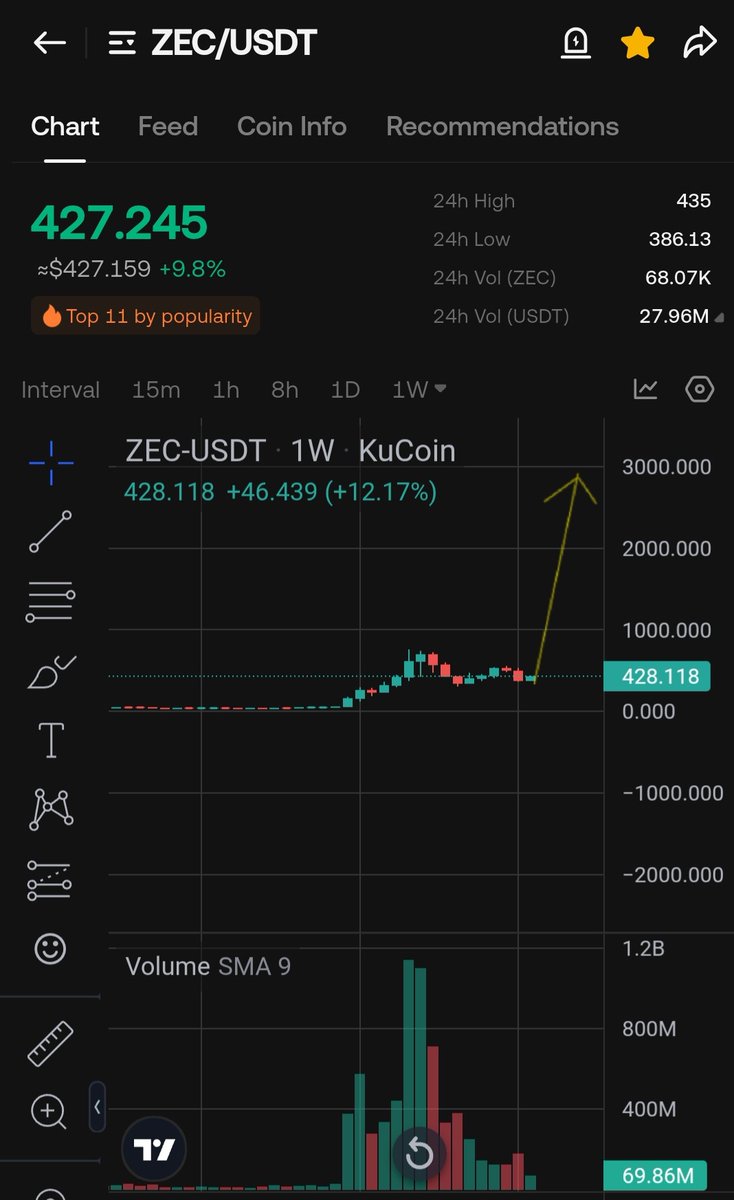Click the 24h Low value 386.13
This screenshot has height=1200, width=734.
pos(680,239)
